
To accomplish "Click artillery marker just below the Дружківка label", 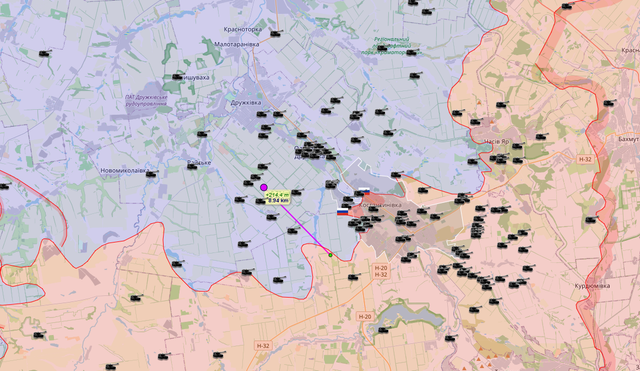I will tap(262, 114).
